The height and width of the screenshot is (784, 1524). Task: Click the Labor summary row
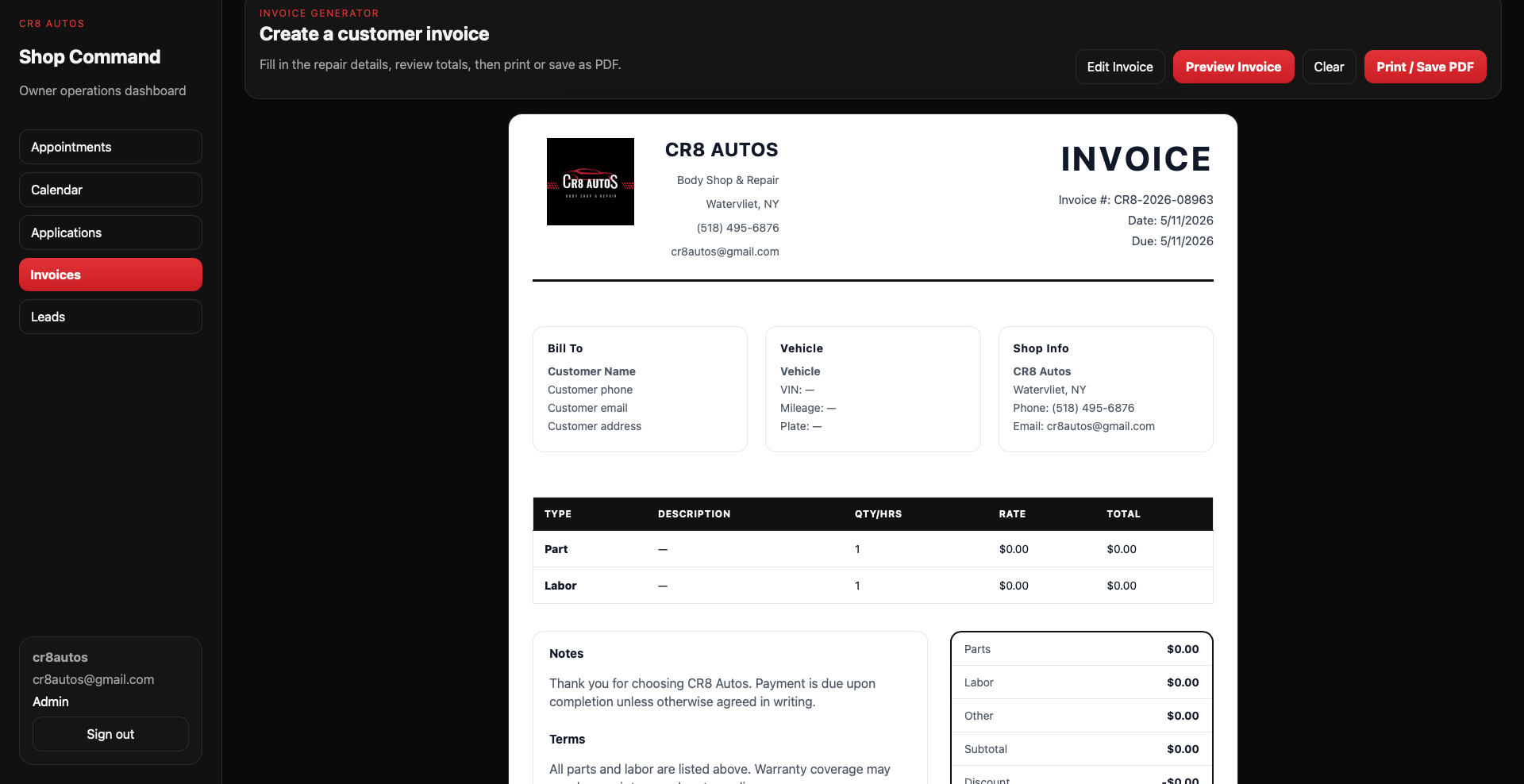(1081, 682)
